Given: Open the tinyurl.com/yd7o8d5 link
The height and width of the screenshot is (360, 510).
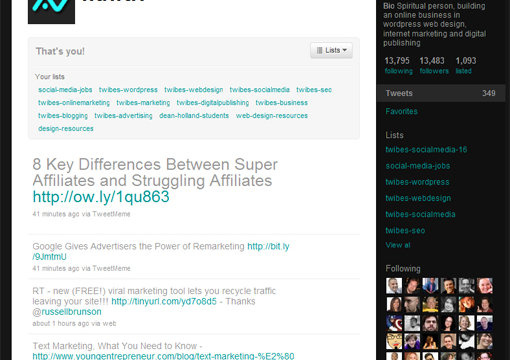Looking at the screenshot, I should pos(164,301).
